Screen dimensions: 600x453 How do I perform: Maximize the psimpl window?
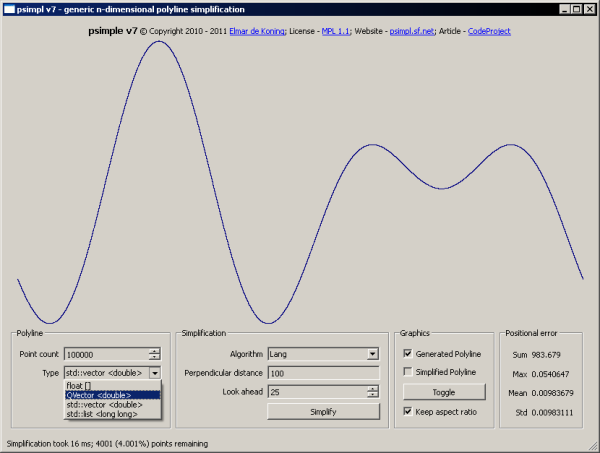pos(576,8)
